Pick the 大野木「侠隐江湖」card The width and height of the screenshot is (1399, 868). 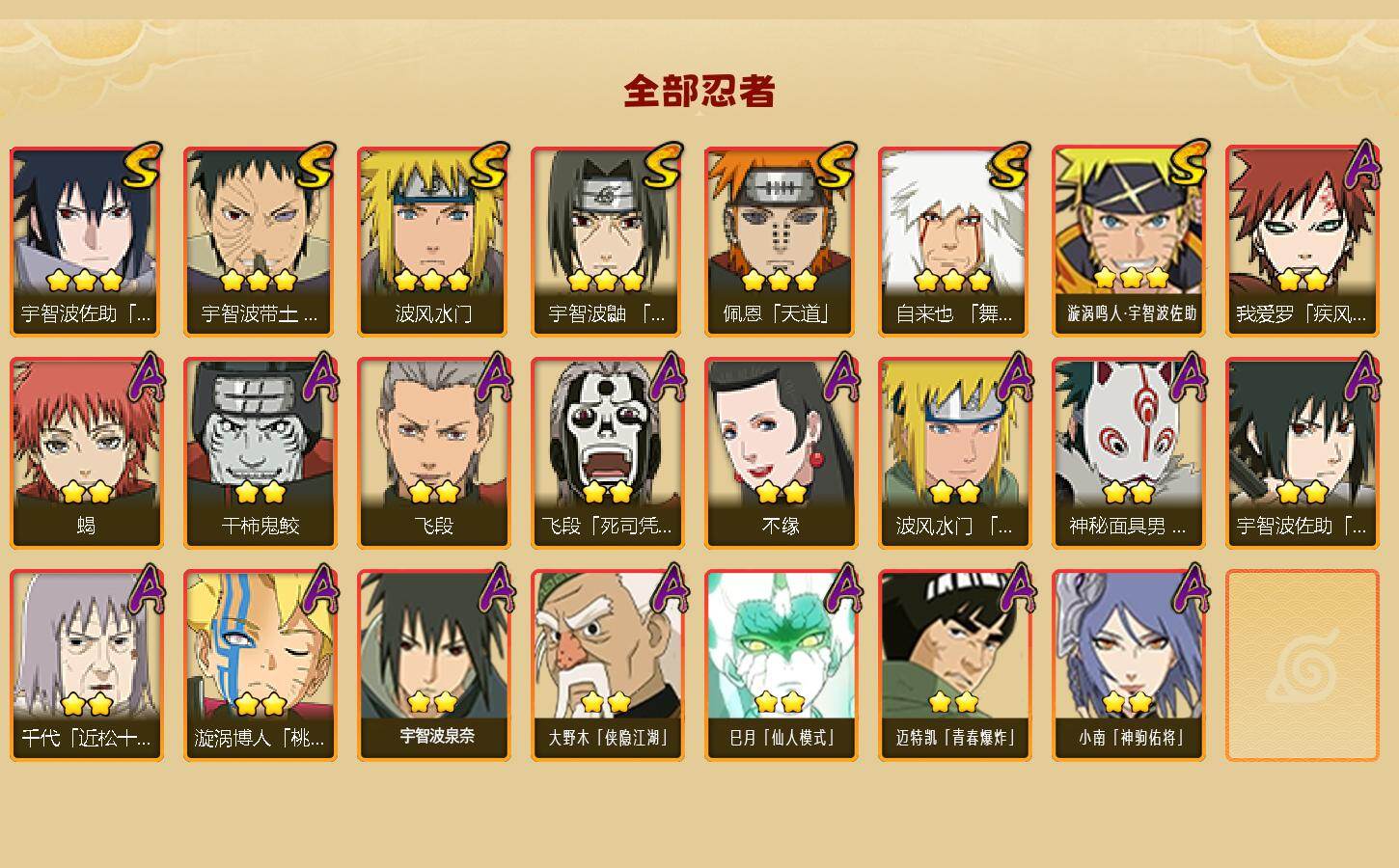click(607, 665)
